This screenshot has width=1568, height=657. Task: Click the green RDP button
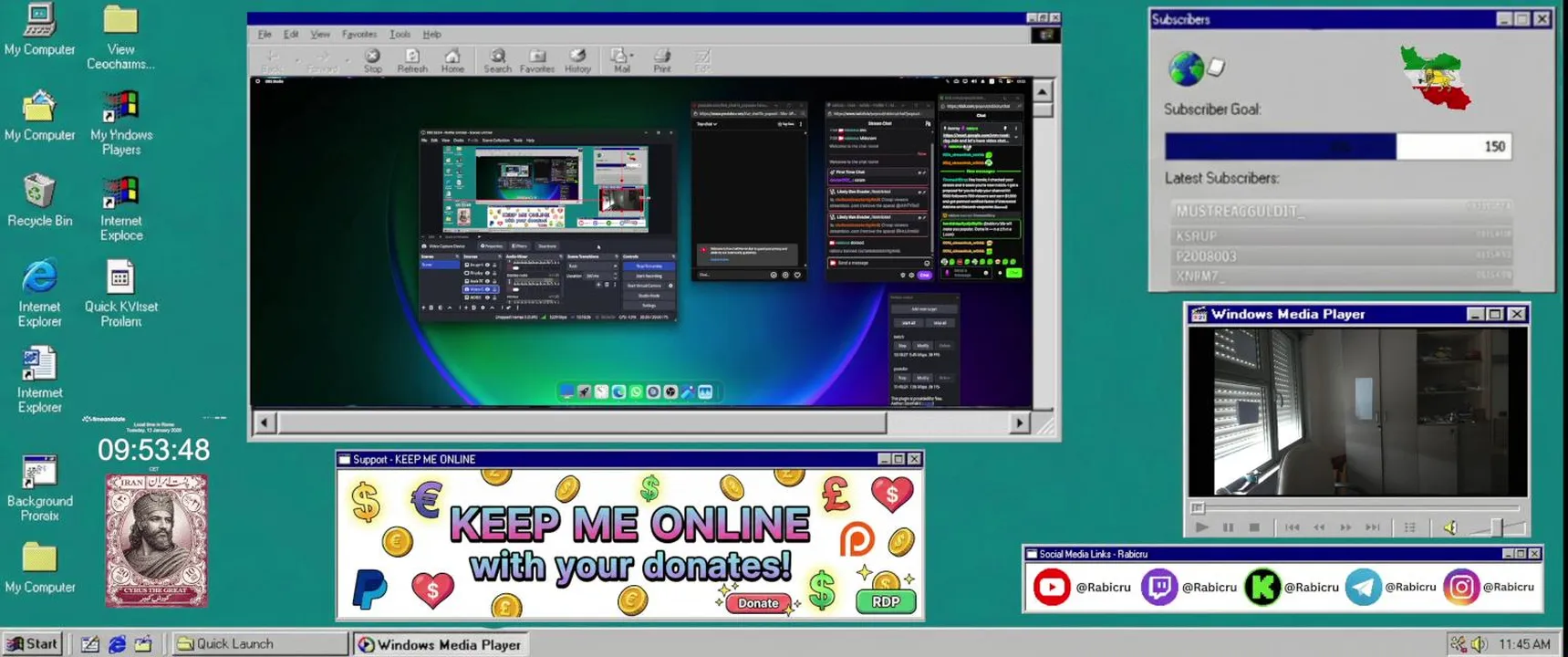tap(886, 602)
